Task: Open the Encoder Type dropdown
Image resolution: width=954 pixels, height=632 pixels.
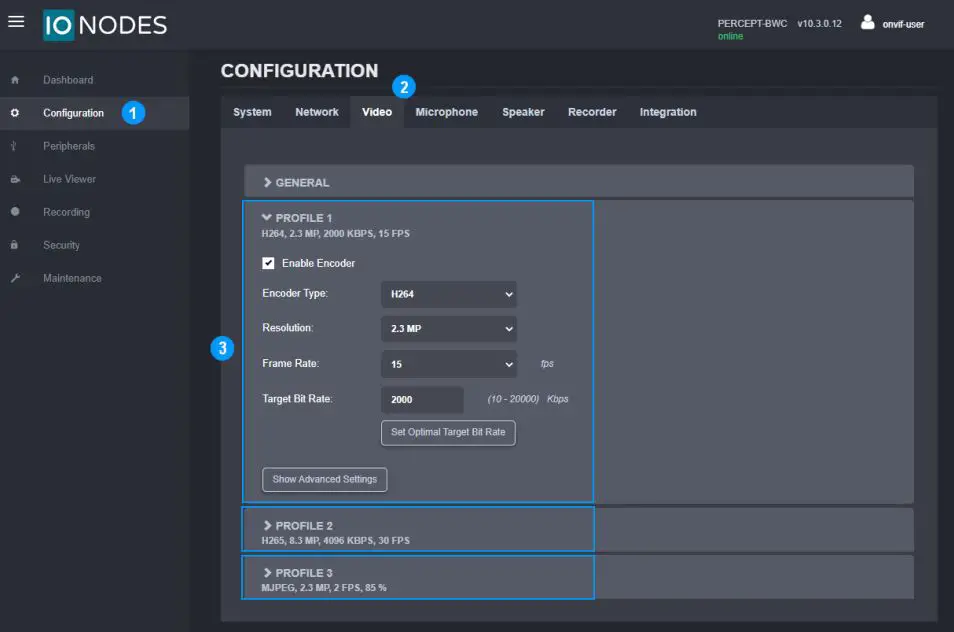Action: (448, 294)
